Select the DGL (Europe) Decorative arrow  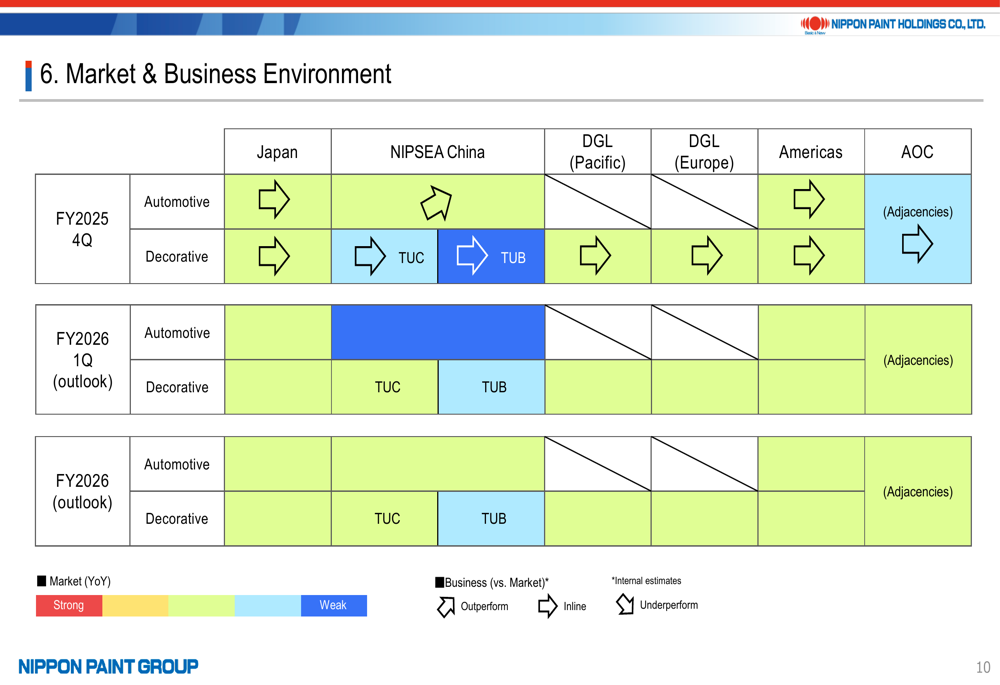707,255
